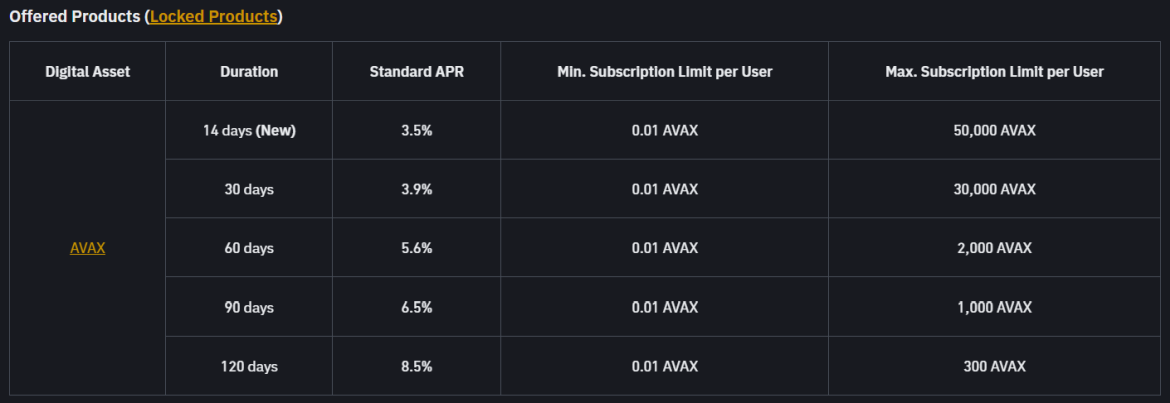1170x403 pixels.
Task: Click the 3.9% APR value
Action: click(x=416, y=189)
